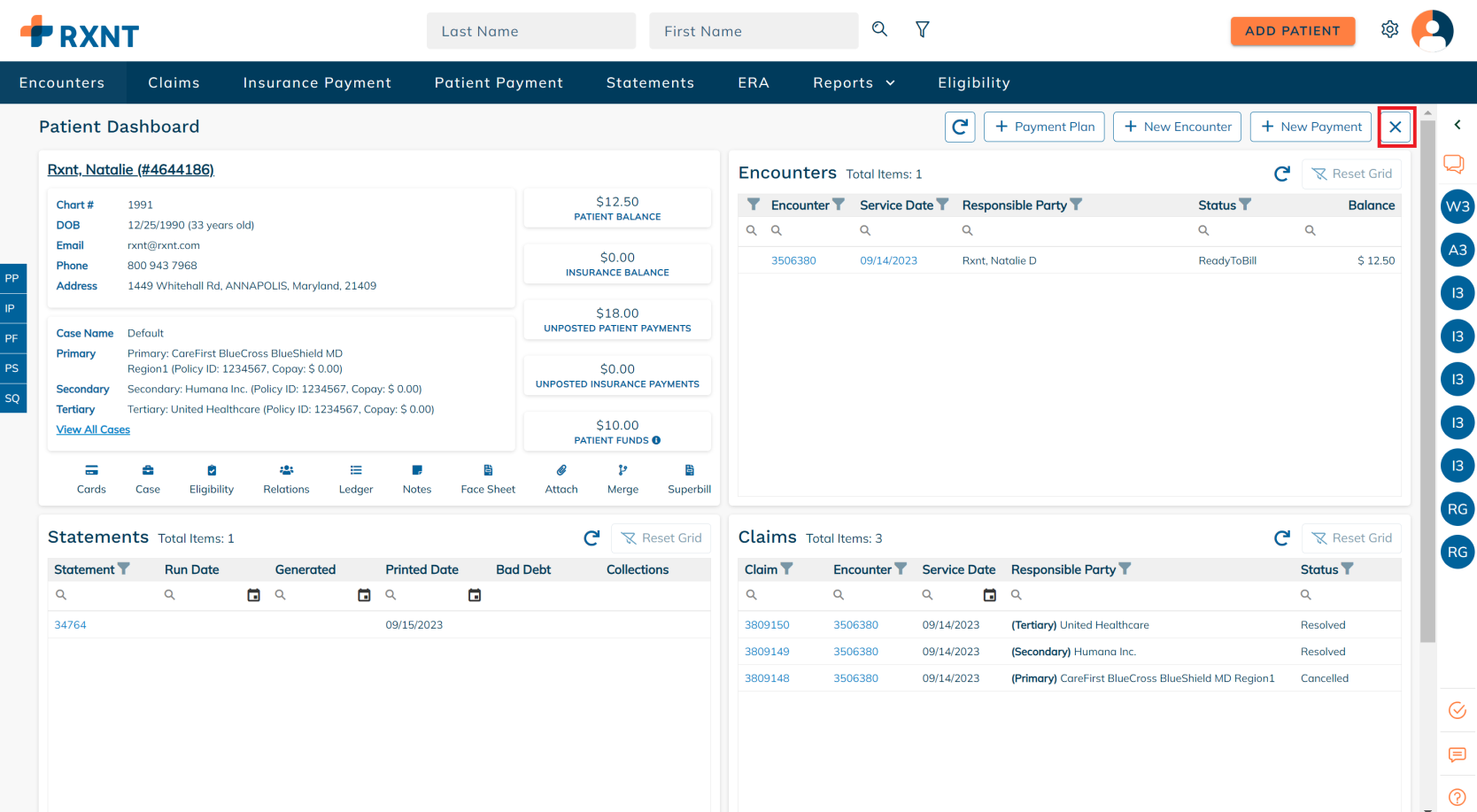Click into the Last Name search field
Image resolution: width=1477 pixels, height=812 pixels.
tap(530, 30)
